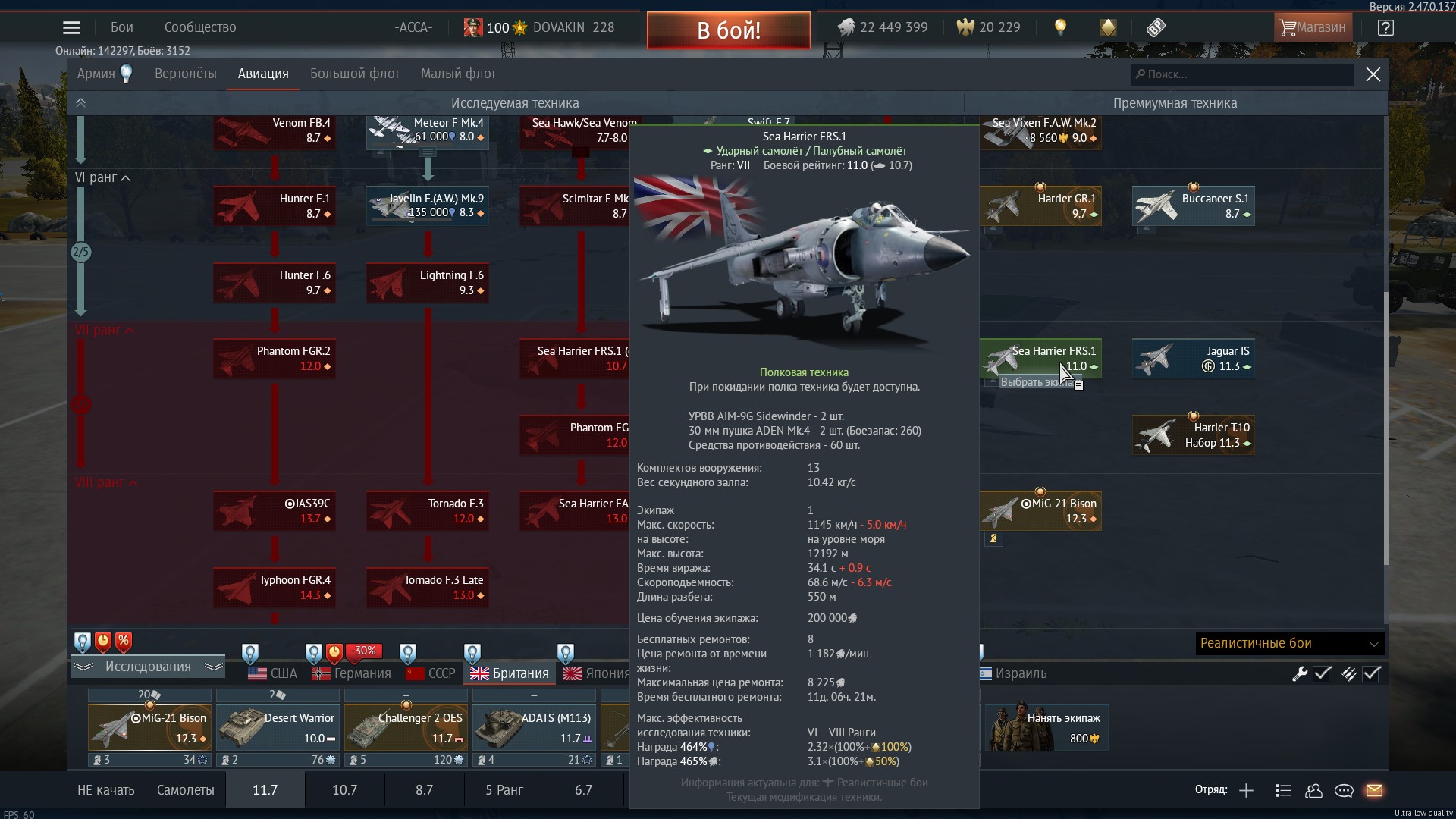Switch to the Армия tab
The image size is (1456, 819).
[x=96, y=74]
